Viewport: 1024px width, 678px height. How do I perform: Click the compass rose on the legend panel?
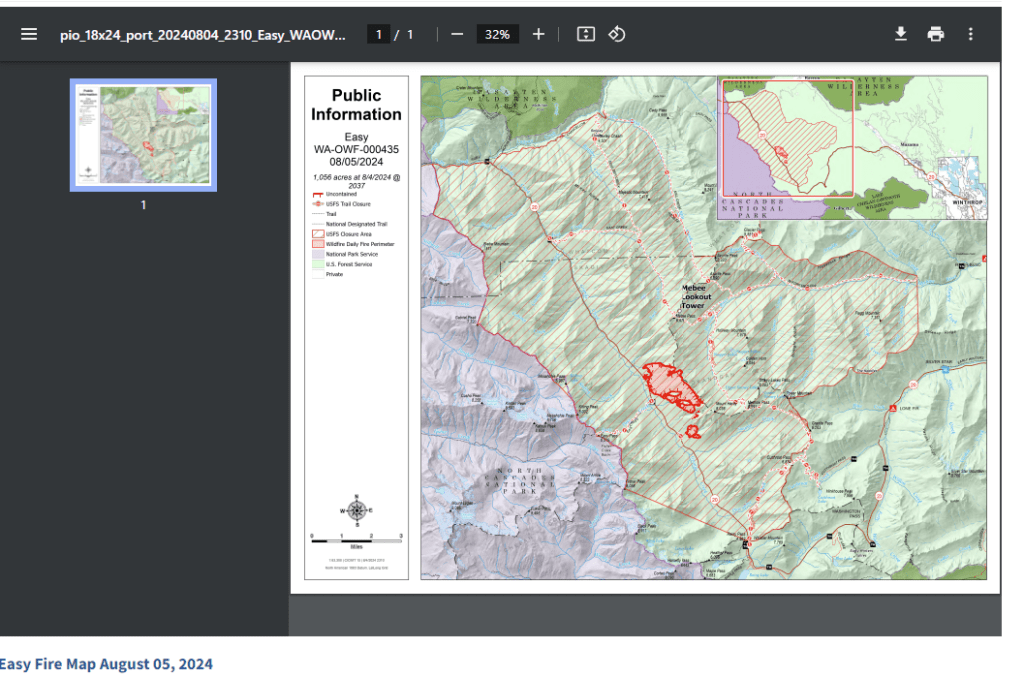click(x=357, y=510)
